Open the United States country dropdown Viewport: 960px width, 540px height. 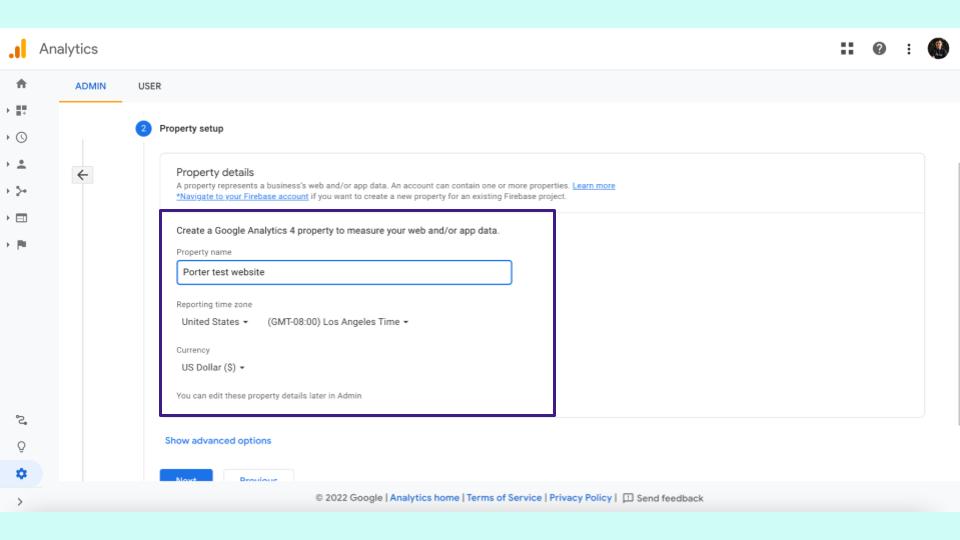[x=214, y=321]
